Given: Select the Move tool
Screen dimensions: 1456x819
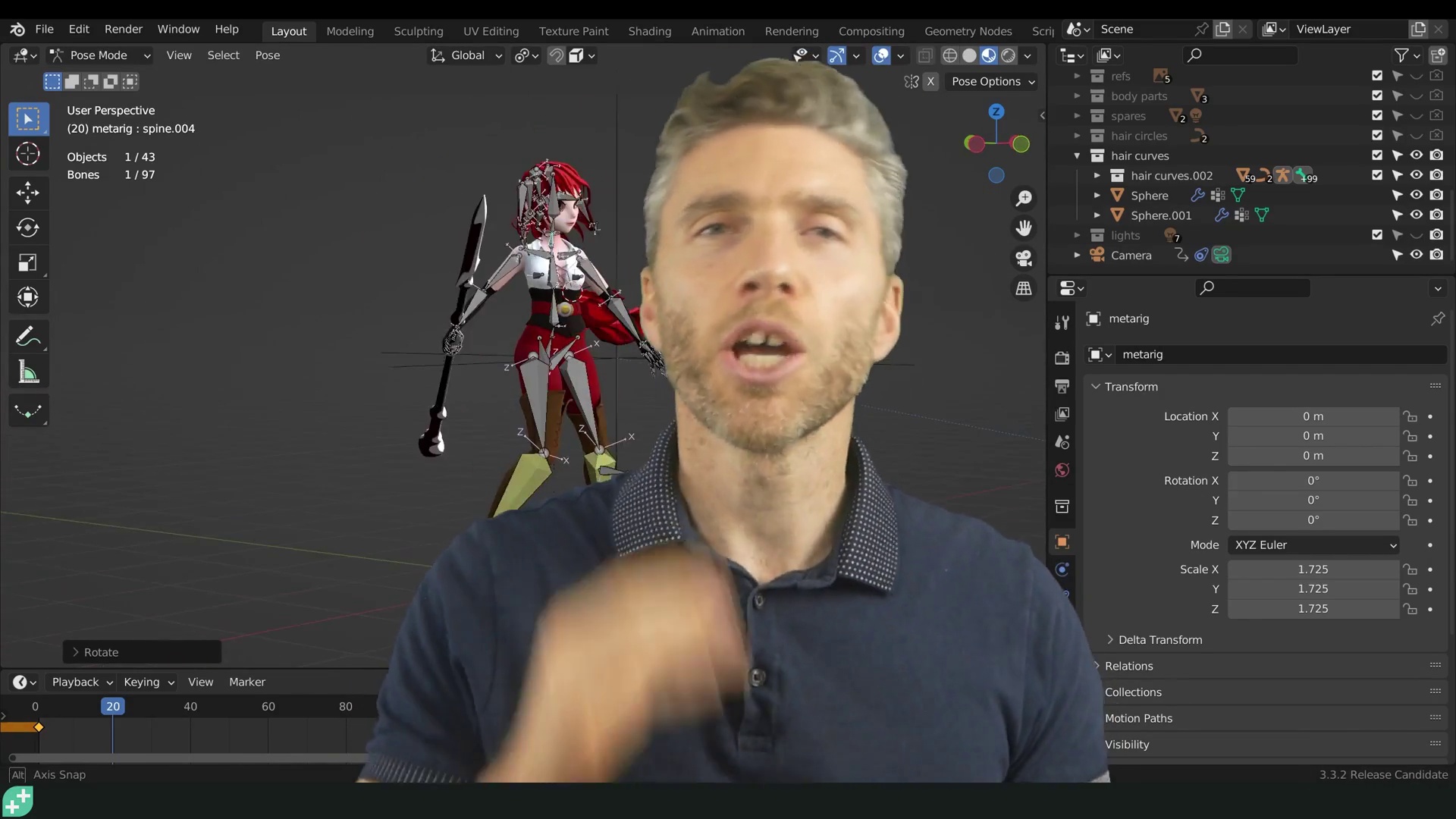Looking at the screenshot, I should point(28,193).
